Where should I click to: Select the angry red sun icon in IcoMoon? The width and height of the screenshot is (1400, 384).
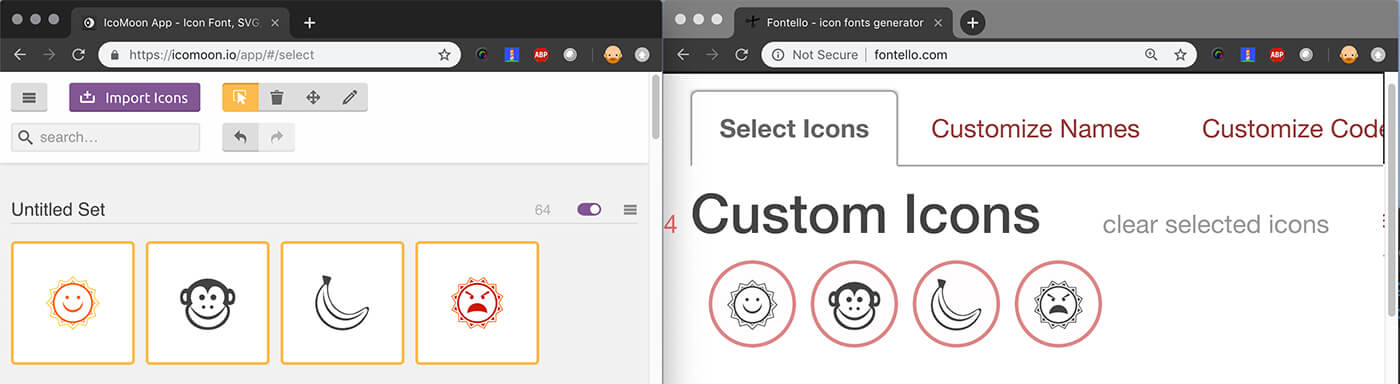point(477,302)
